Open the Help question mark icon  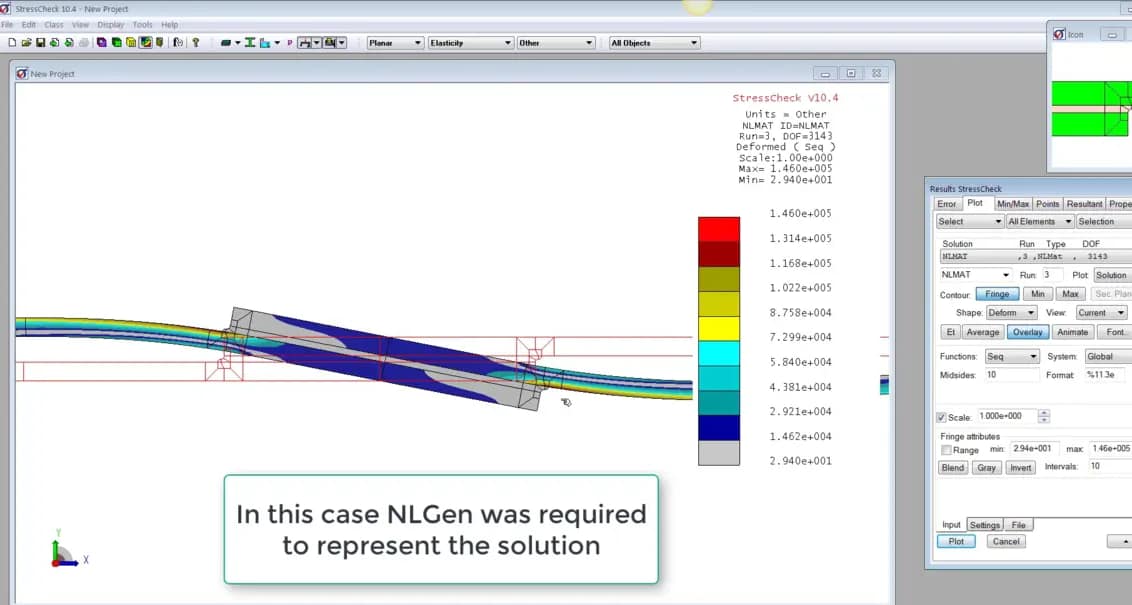194,42
